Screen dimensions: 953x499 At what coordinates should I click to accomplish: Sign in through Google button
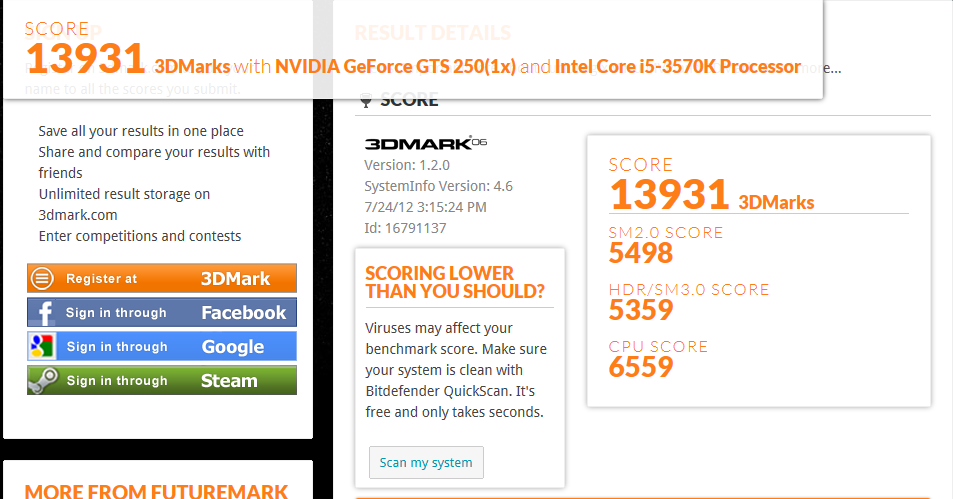coord(162,346)
